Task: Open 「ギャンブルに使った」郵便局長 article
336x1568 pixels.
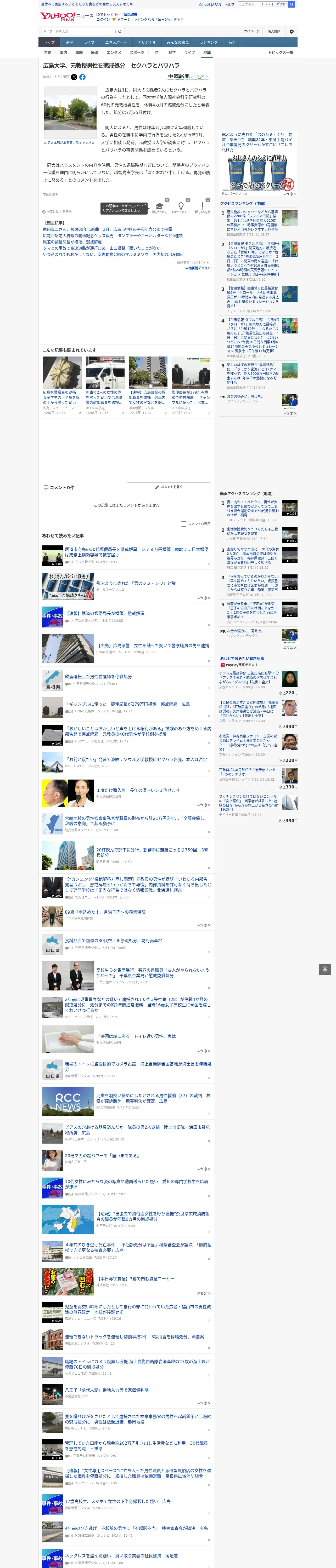Action: click(x=127, y=704)
